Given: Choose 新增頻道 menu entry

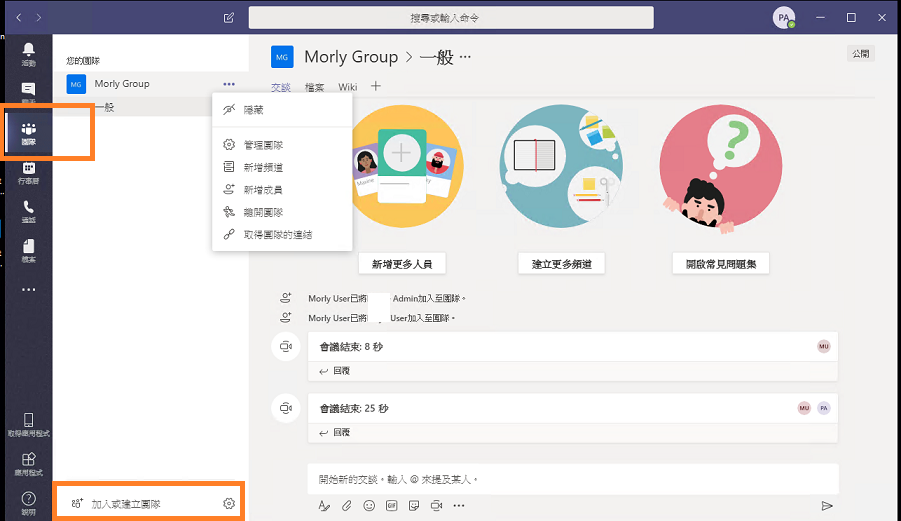Looking at the screenshot, I should [282, 167].
